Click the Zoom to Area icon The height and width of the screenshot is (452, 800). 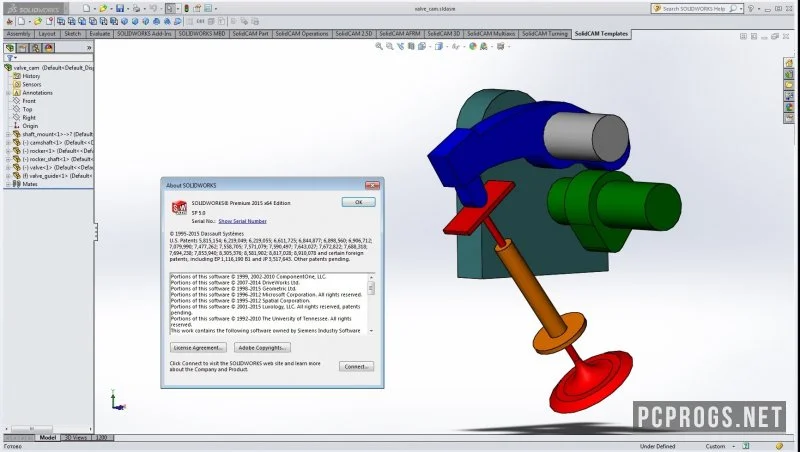click(389, 46)
